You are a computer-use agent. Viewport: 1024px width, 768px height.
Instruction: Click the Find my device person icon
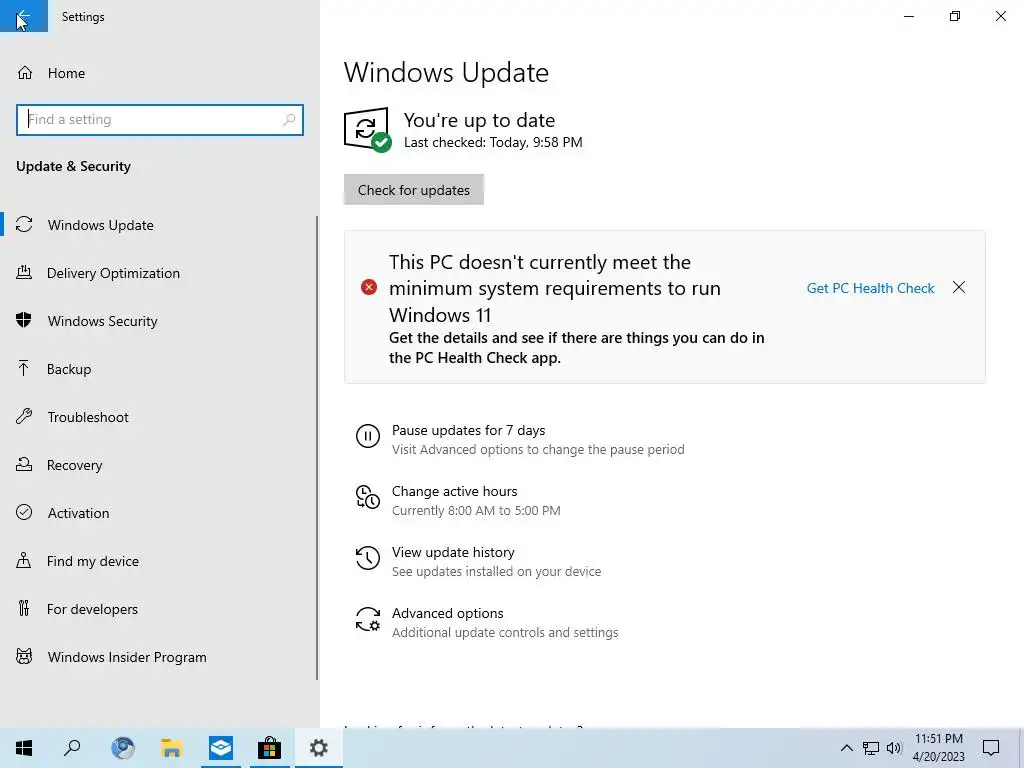tap(24, 560)
